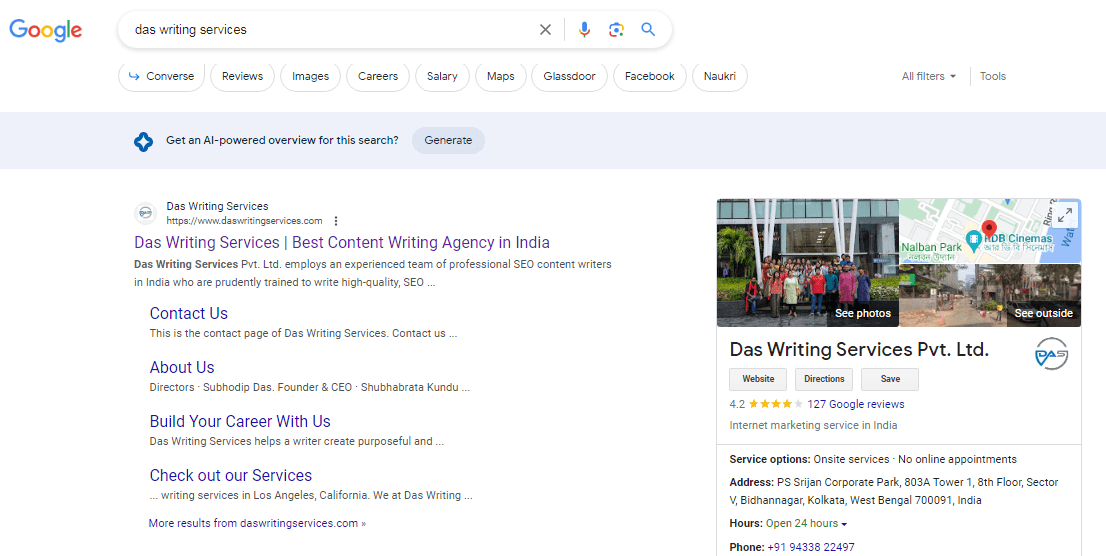Click the RDB Cinemas map marker

(x=973, y=241)
